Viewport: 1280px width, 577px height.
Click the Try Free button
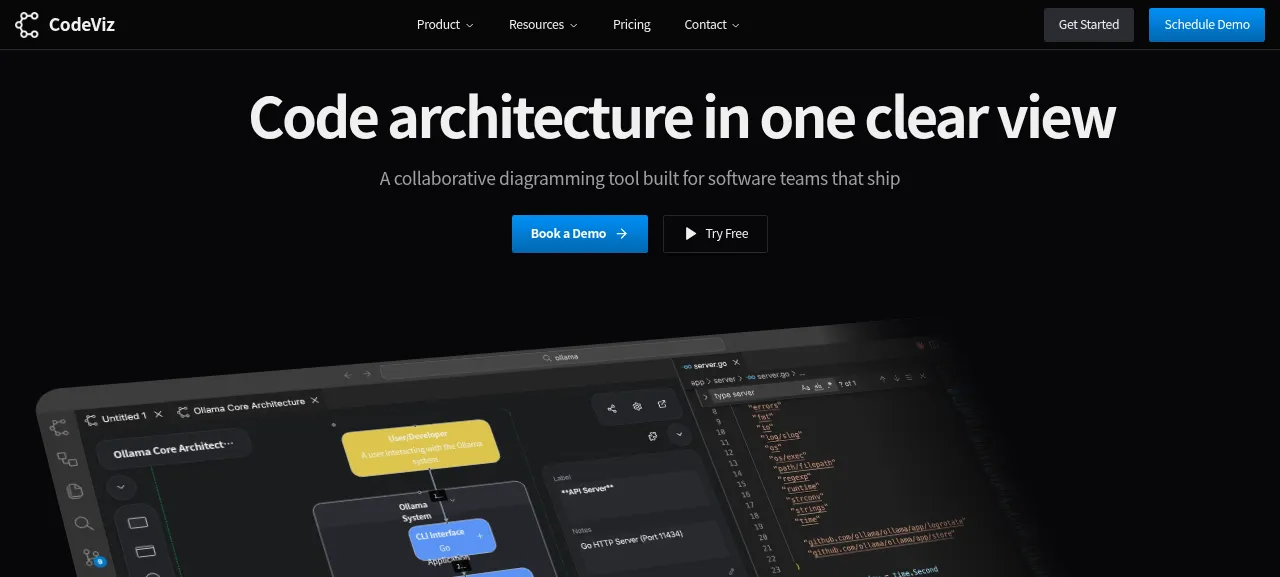[715, 234]
